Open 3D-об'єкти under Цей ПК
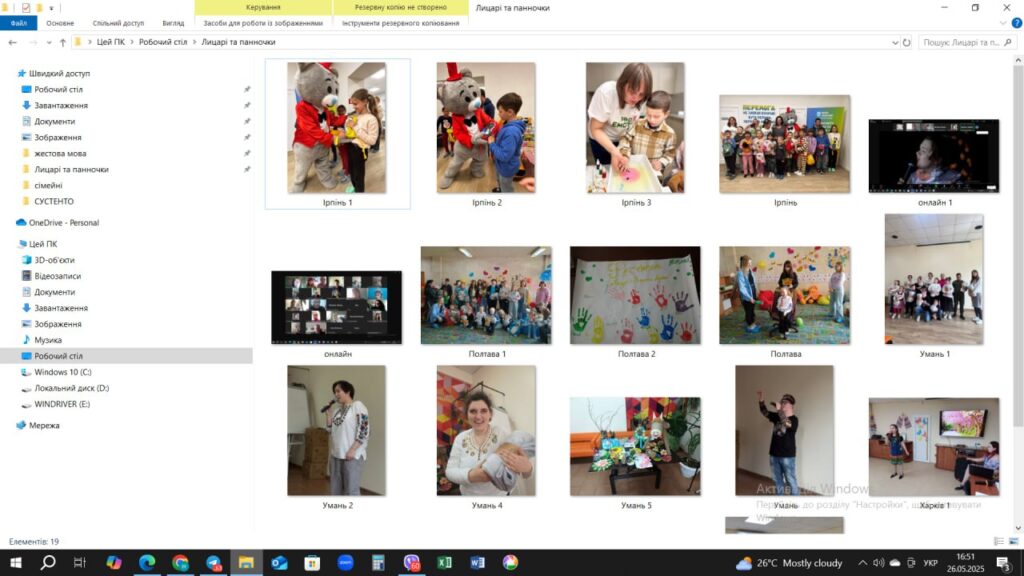The width and height of the screenshot is (1024, 576). [54, 260]
